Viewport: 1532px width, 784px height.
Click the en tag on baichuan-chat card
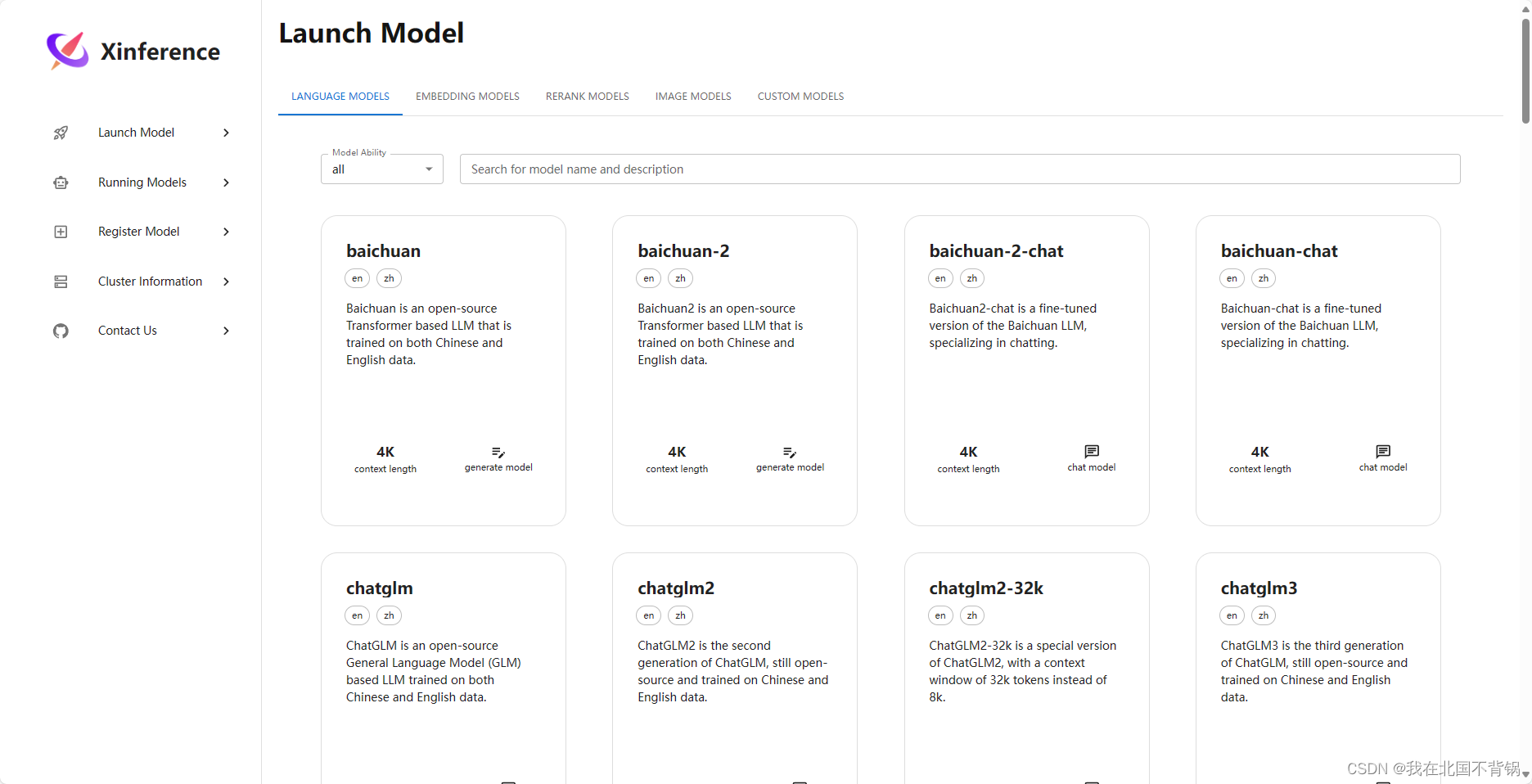click(x=1232, y=278)
